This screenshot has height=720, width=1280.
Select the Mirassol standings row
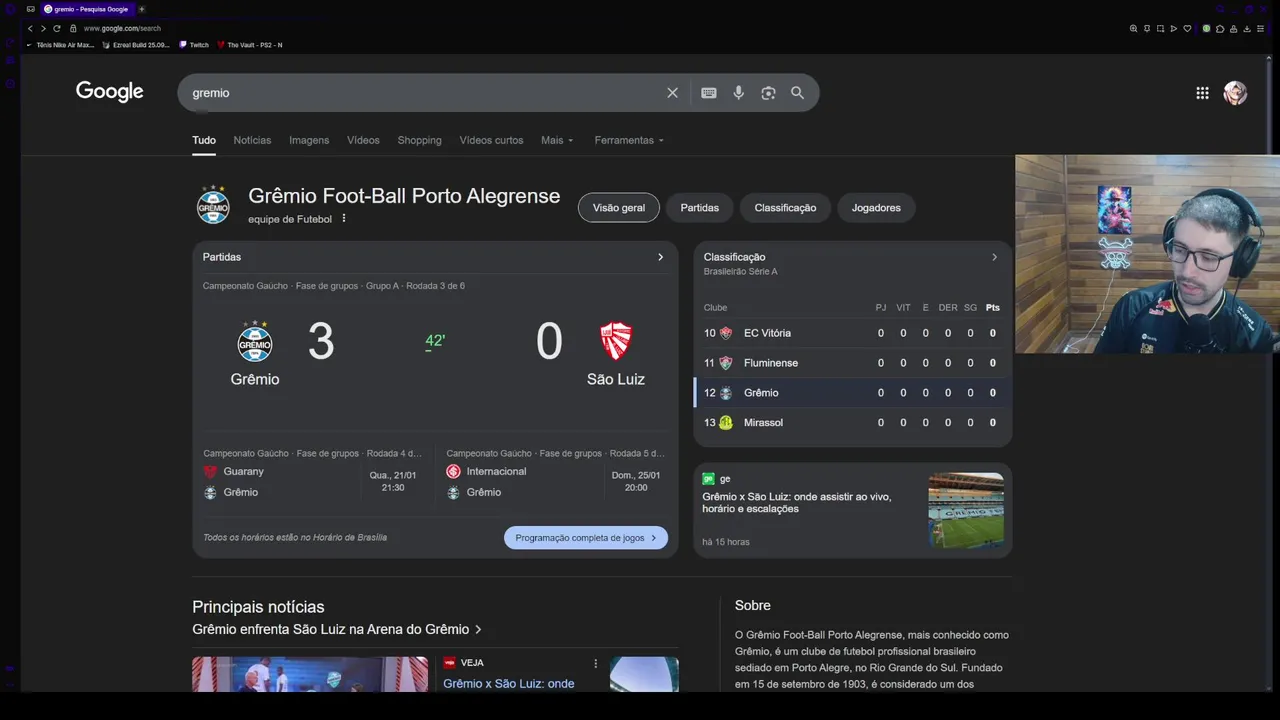coord(853,423)
